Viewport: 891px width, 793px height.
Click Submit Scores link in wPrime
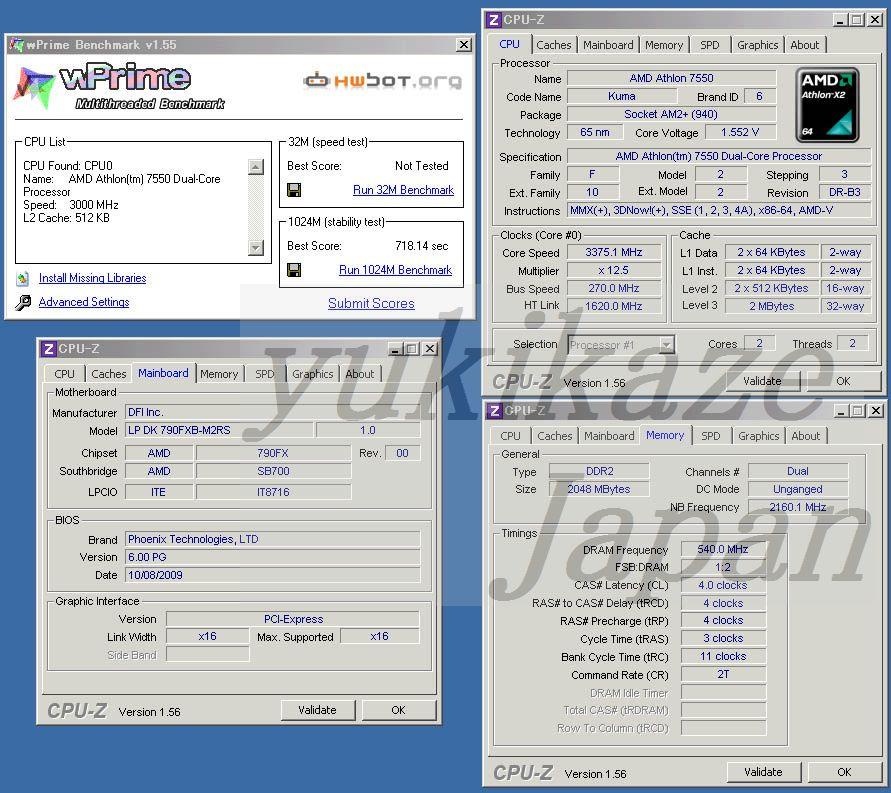(x=371, y=303)
